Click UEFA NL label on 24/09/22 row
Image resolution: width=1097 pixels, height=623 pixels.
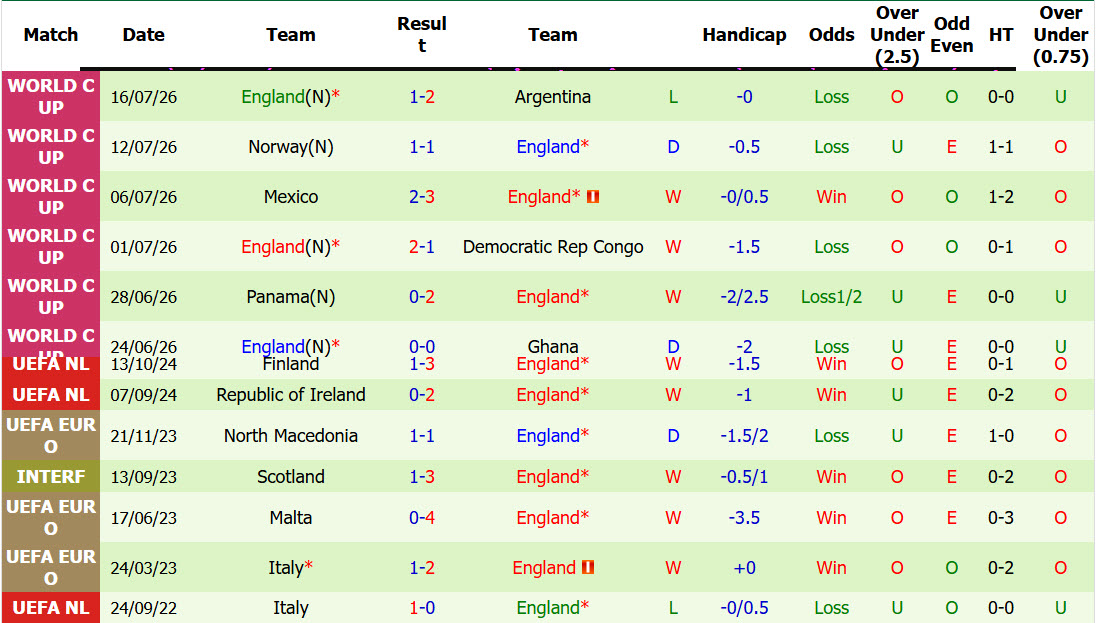(x=51, y=608)
